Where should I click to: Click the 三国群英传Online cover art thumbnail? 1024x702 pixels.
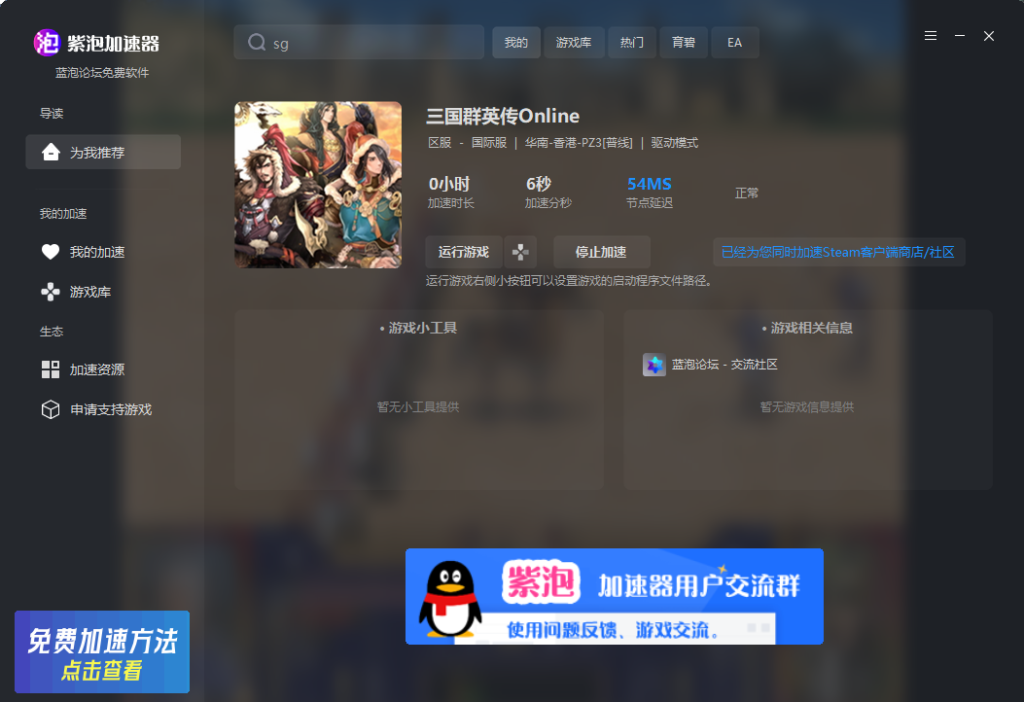(x=318, y=185)
